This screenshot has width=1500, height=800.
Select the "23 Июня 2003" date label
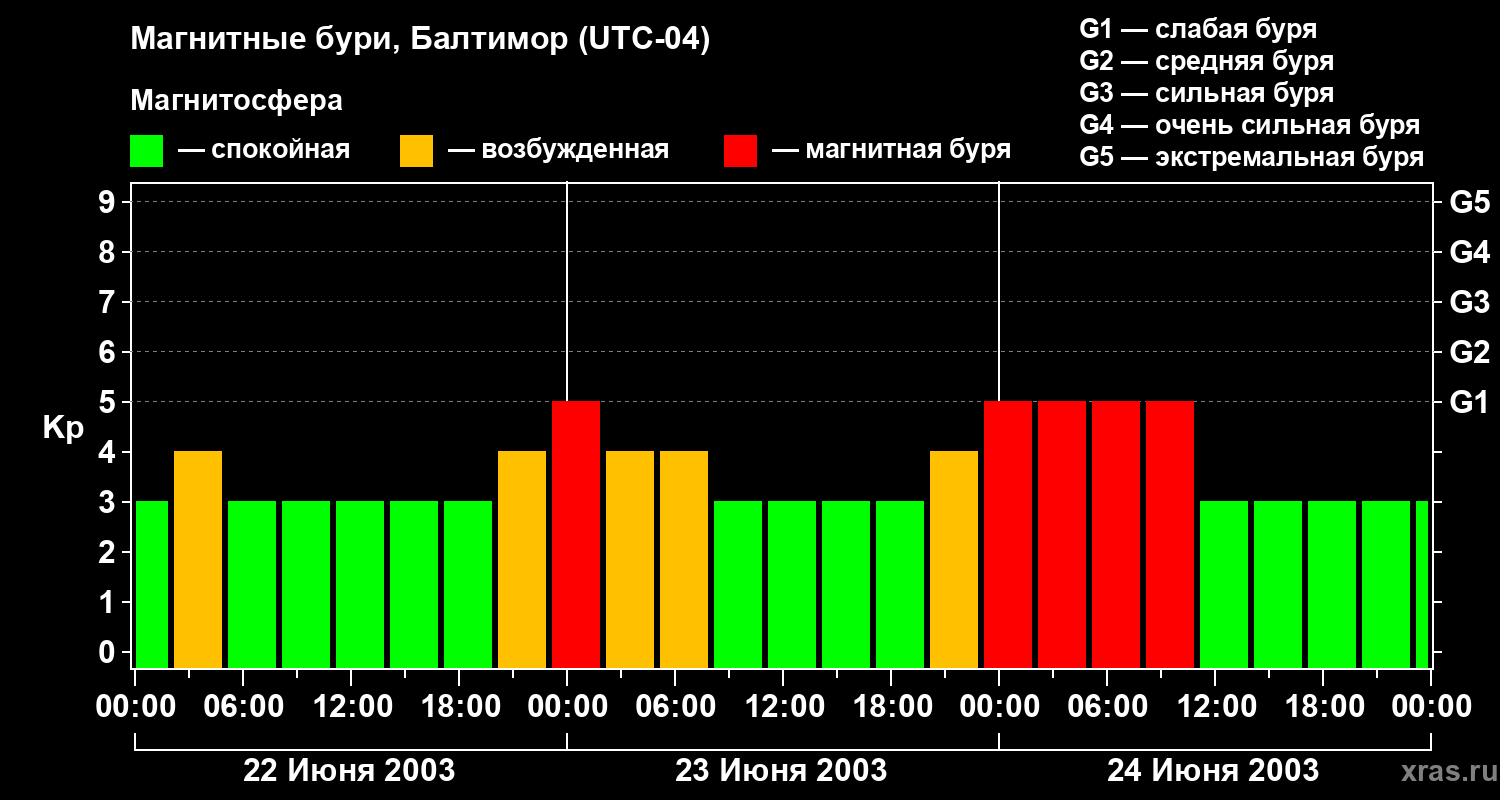click(781, 771)
